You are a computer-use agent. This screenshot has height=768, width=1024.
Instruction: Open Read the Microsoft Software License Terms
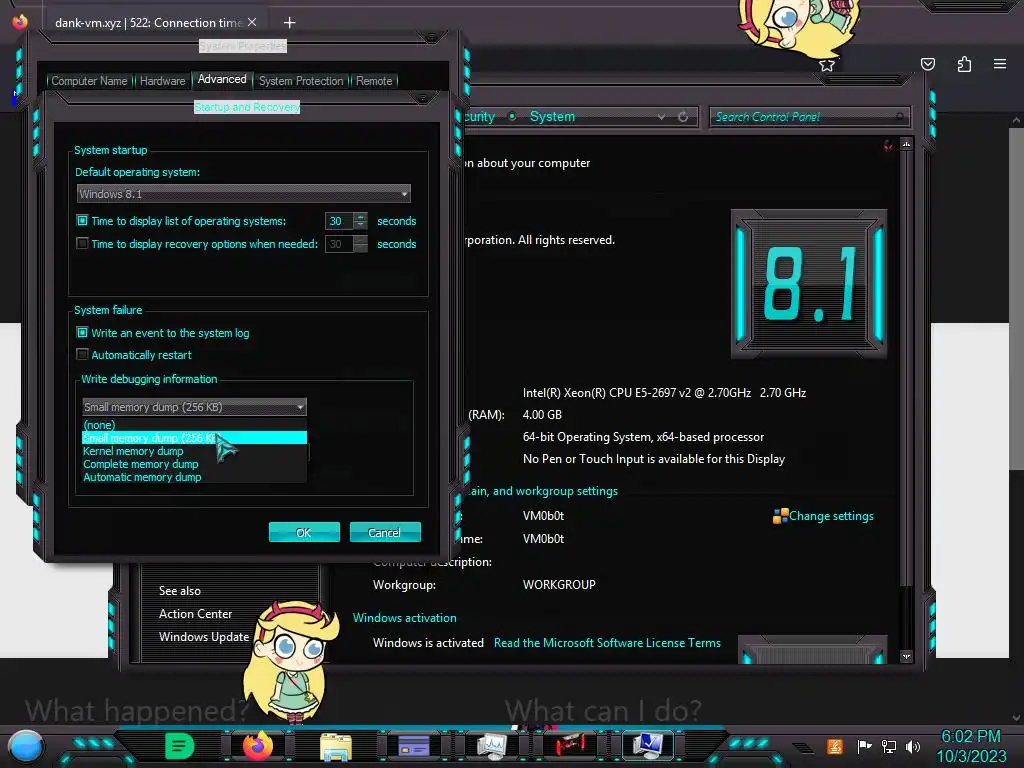[607, 643]
